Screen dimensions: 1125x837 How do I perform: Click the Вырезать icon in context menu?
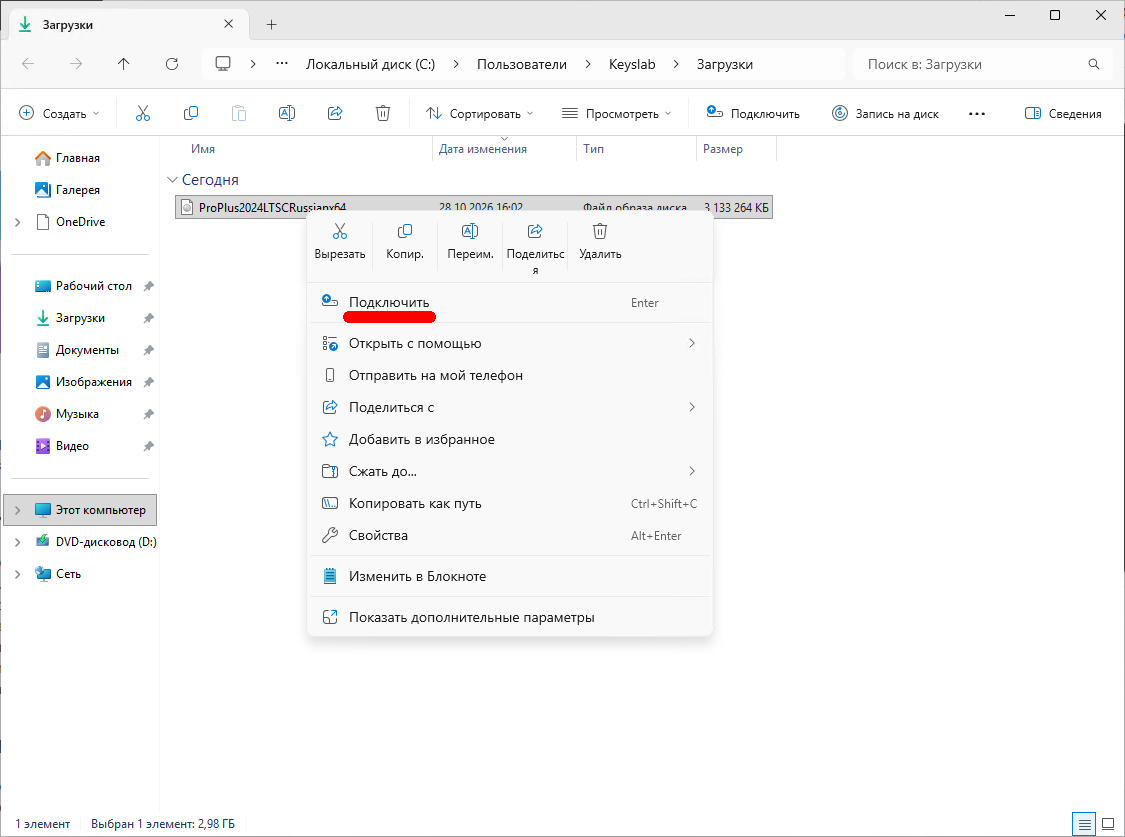coord(340,231)
